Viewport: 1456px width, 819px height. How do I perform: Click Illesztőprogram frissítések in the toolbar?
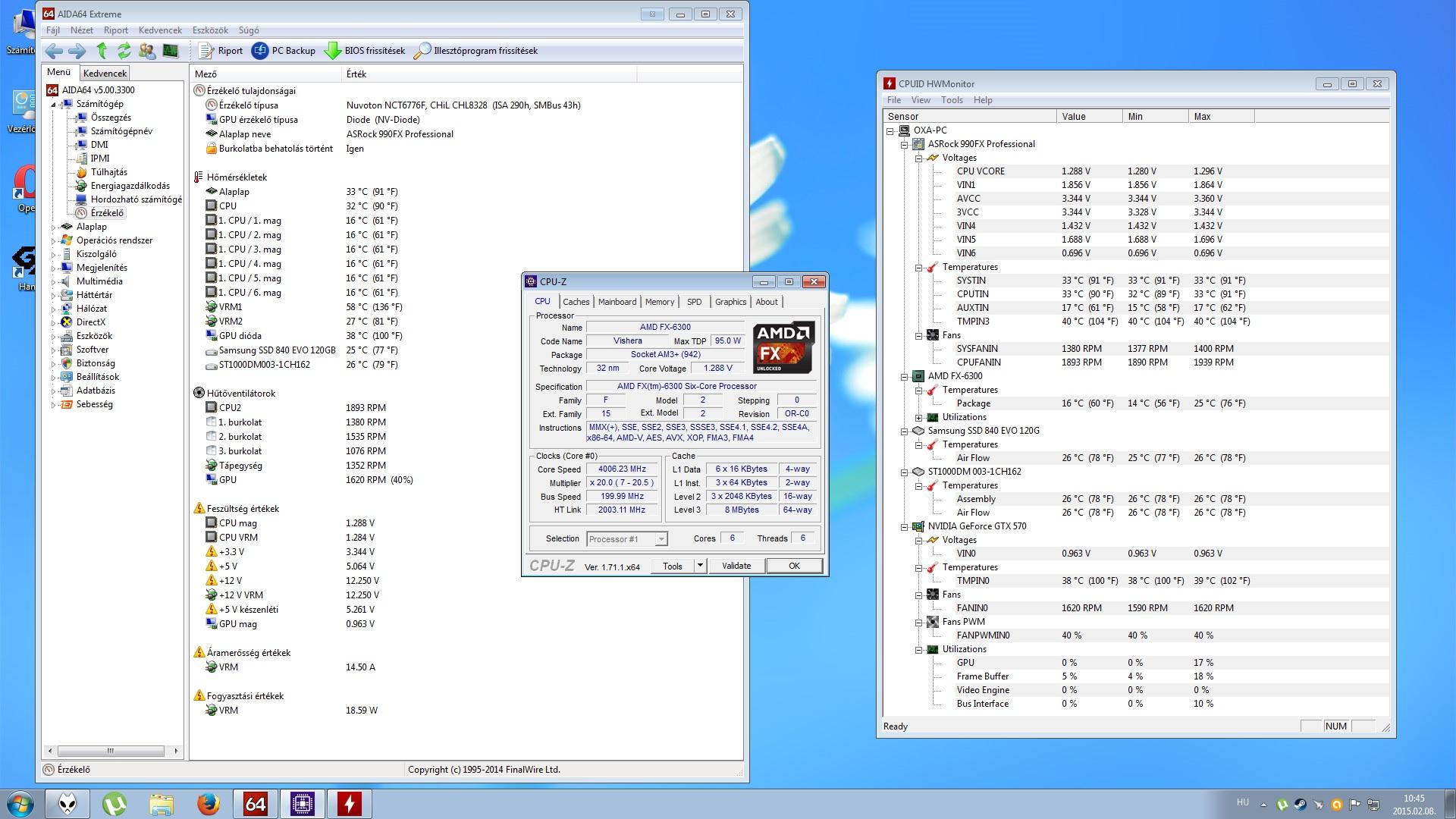476,51
